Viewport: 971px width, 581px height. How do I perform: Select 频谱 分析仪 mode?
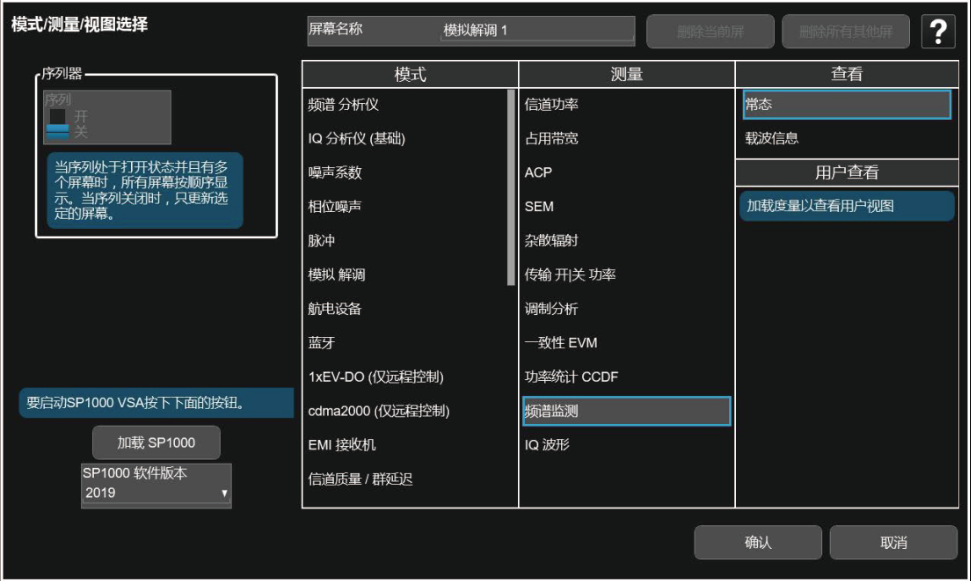click(x=344, y=104)
